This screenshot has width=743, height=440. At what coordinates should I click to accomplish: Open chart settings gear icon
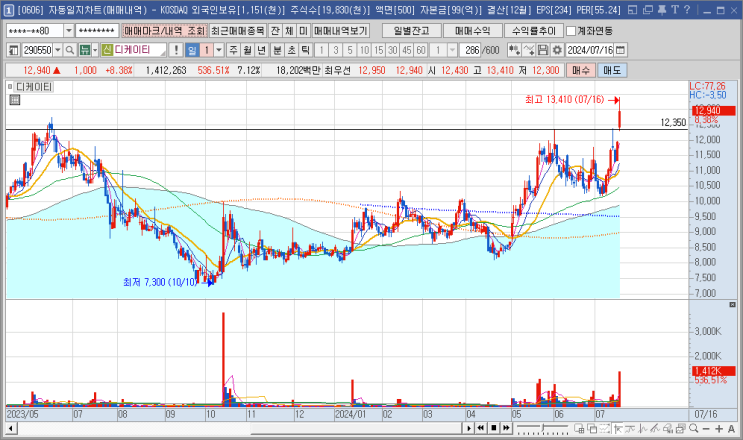pos(557,50)
